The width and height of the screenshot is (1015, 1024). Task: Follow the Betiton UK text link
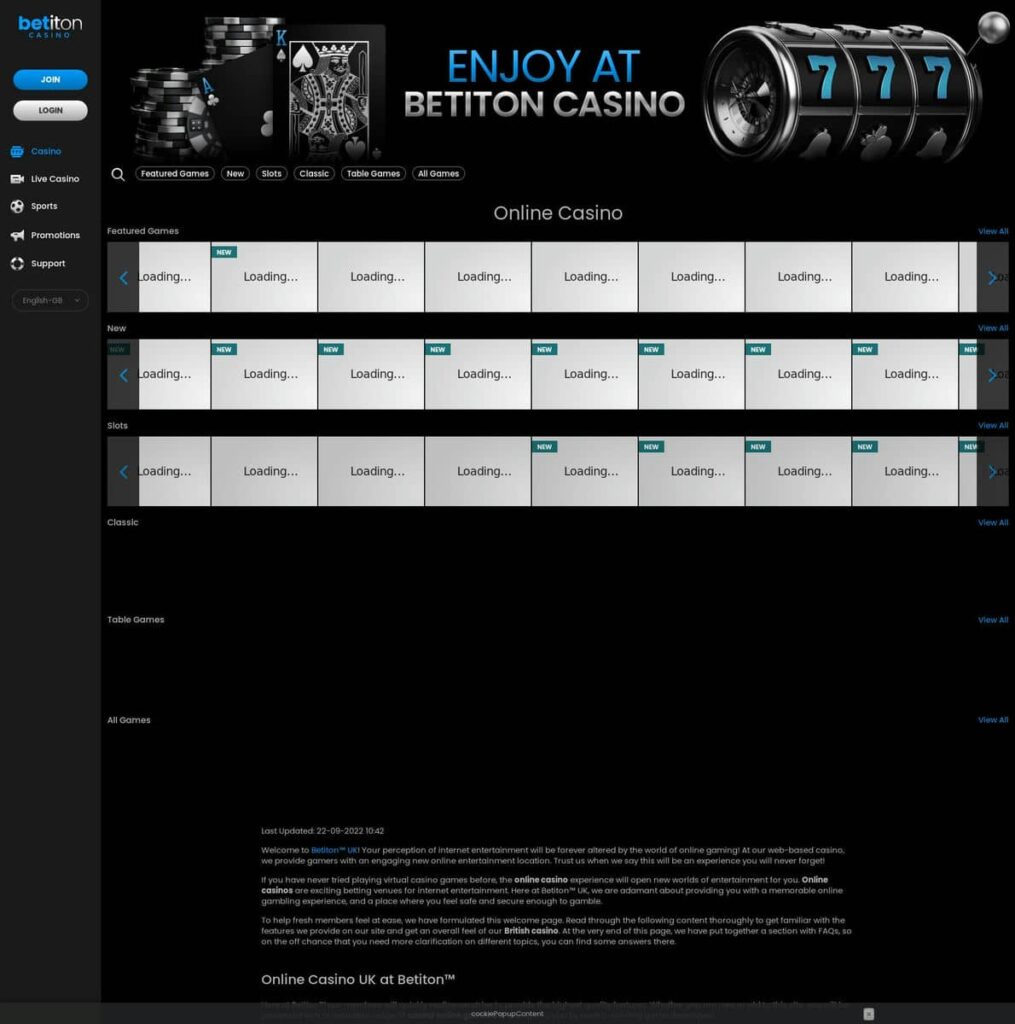tap(334, 850)
